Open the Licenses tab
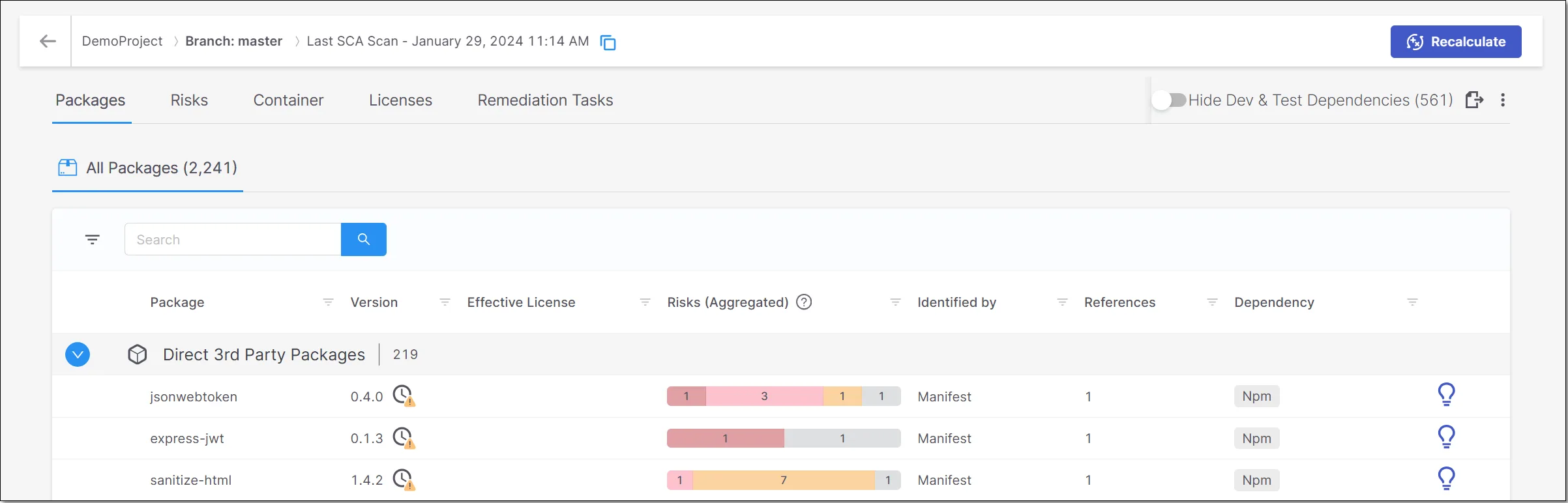The width and height of the screenshot is (1568, 503). pos(400,100)
